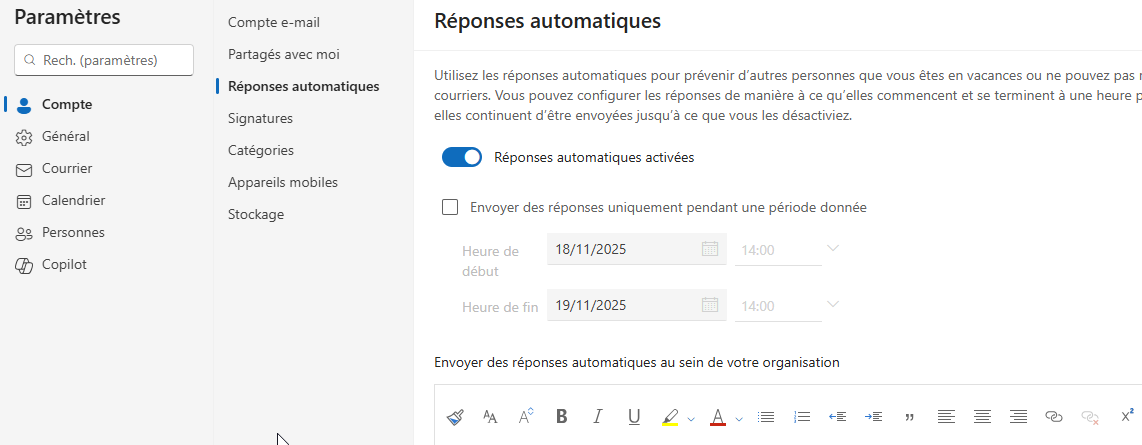The image size is (1142, 445).
Task: Open the end time 14:00 dropdown
Action: pos(832,305)
